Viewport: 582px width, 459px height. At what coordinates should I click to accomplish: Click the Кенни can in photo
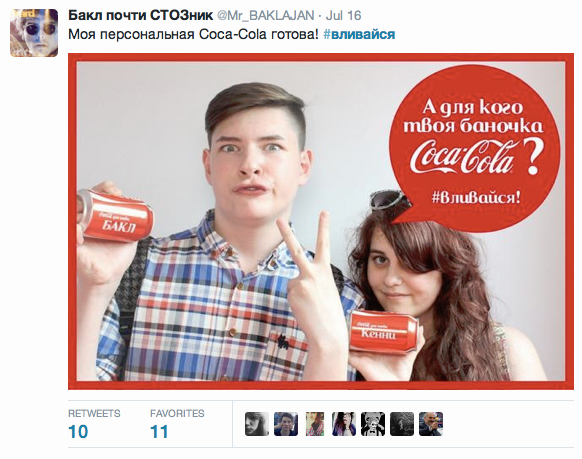[384, 331]
